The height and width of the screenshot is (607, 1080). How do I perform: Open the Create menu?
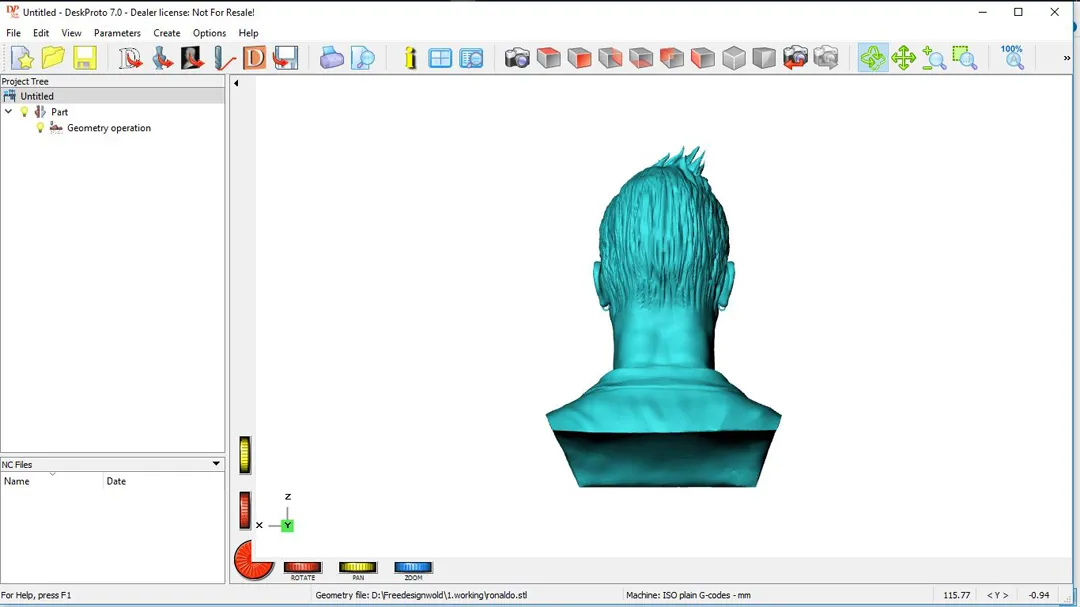click(167, 33)
